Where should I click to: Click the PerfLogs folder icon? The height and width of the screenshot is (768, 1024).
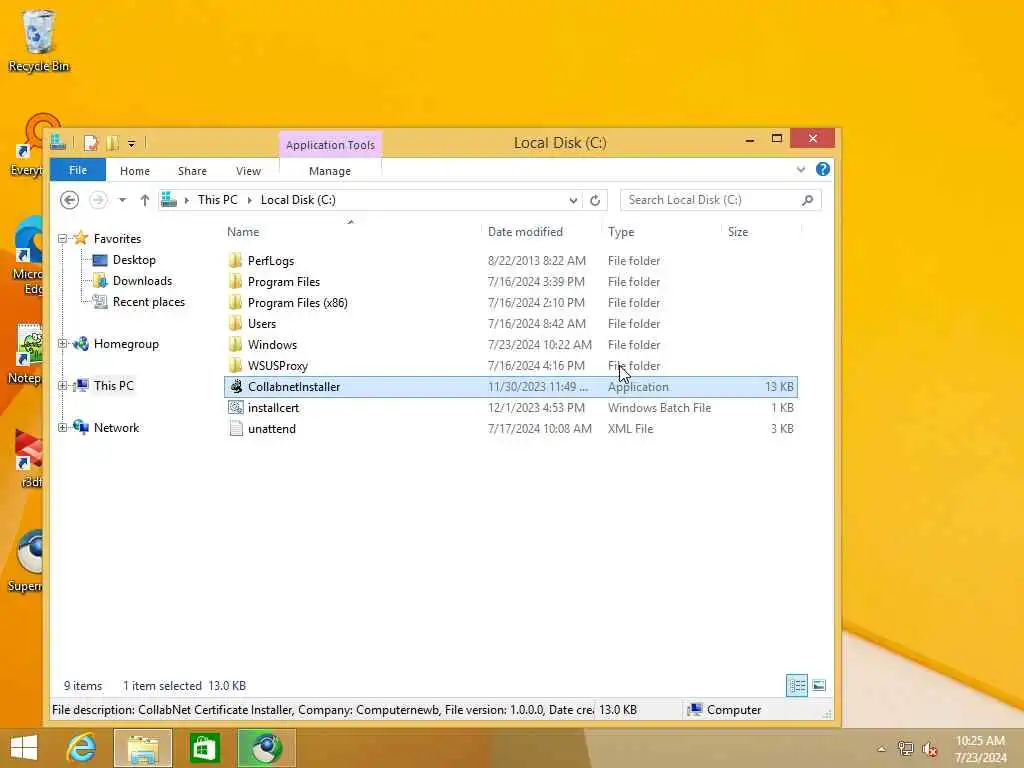236,260
